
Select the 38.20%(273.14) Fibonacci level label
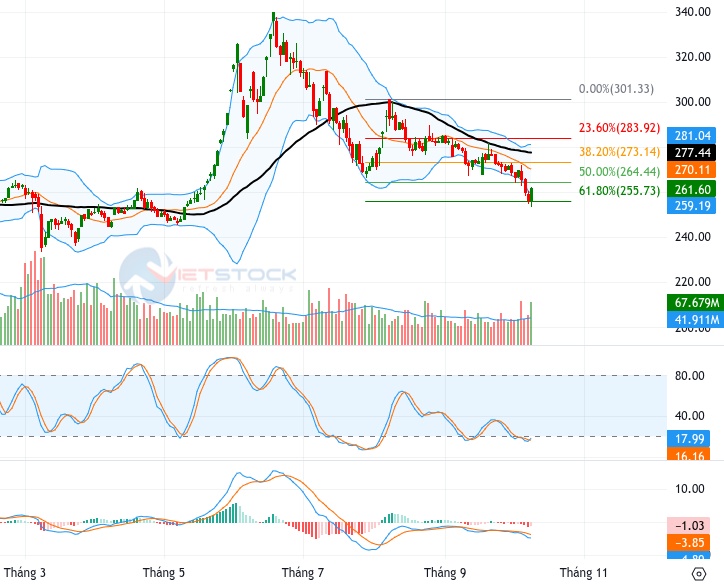tap(620, 151)
